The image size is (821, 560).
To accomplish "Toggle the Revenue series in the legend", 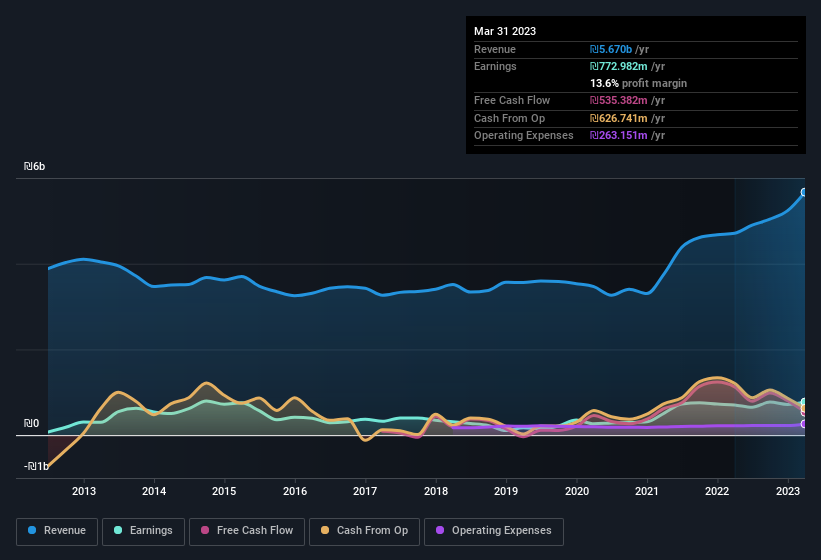I will tap(59, 531).
